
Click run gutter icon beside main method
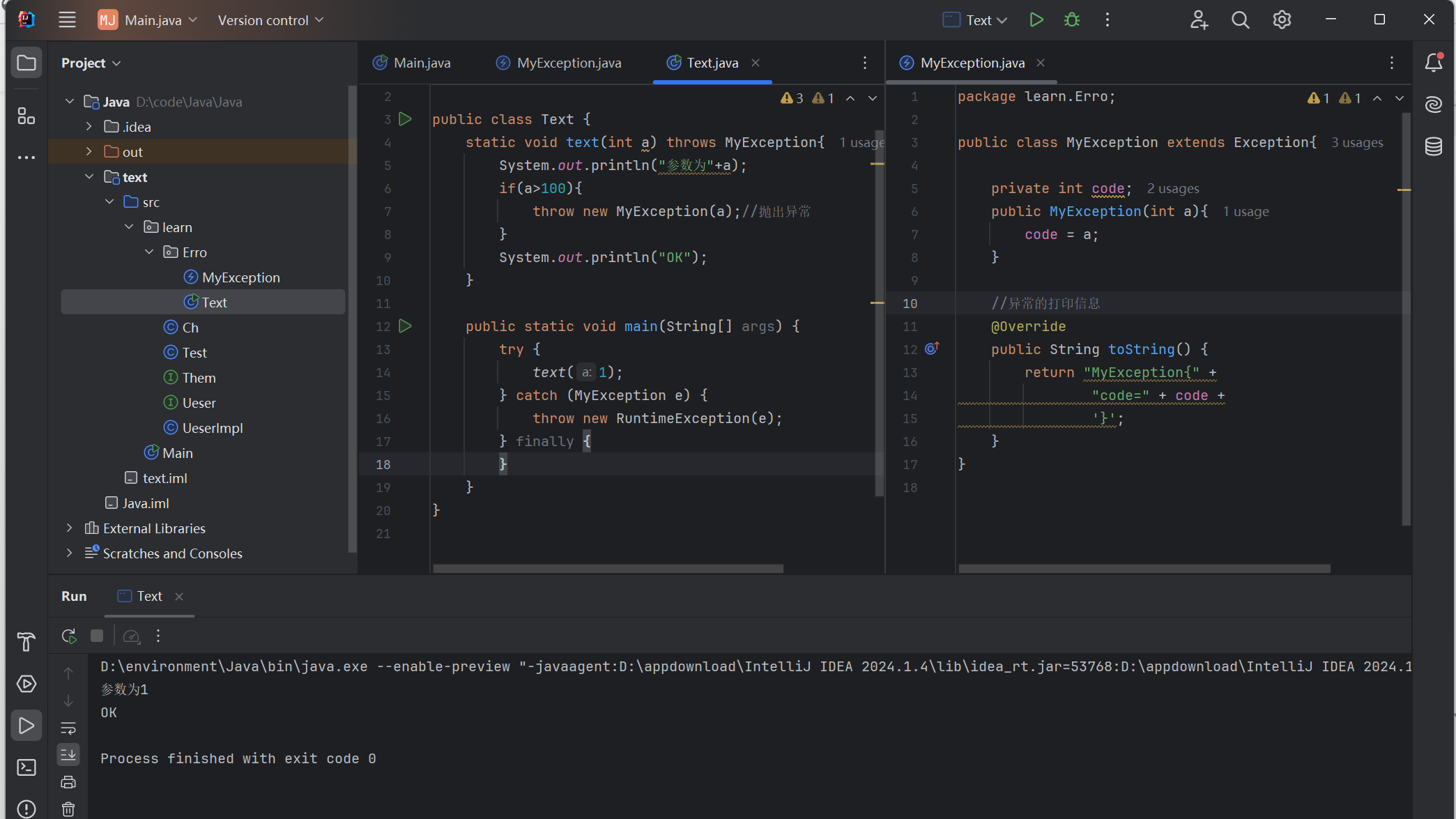pos(405,326)
